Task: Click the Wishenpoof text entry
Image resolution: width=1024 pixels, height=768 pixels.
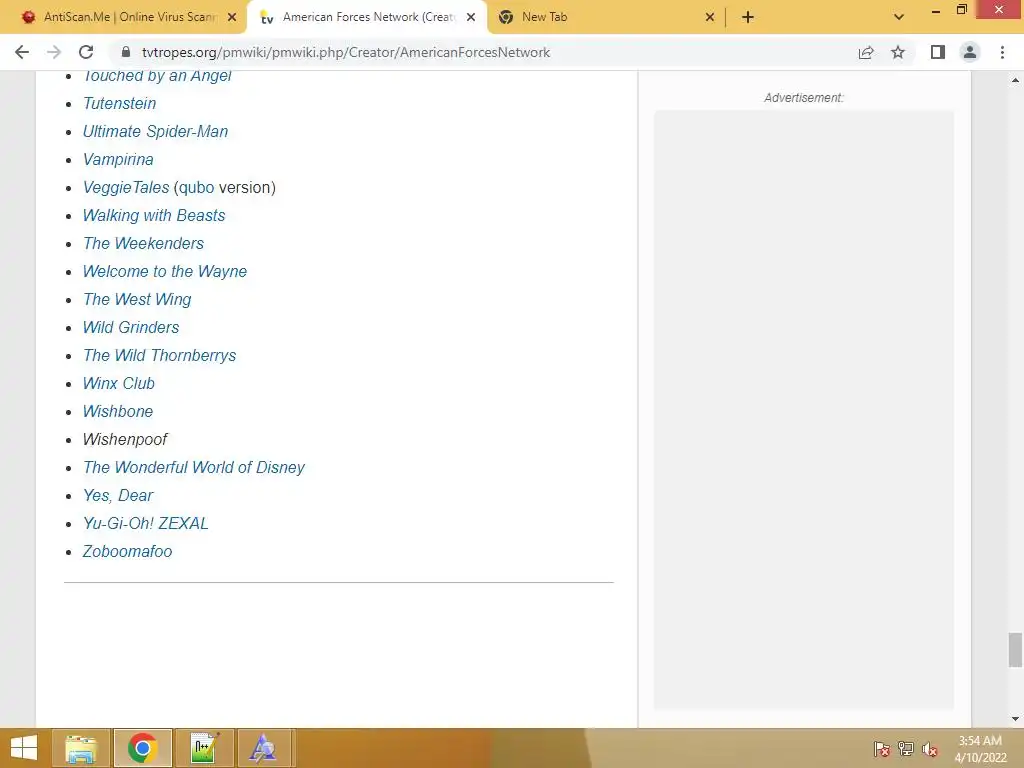Action: (125, 440)
